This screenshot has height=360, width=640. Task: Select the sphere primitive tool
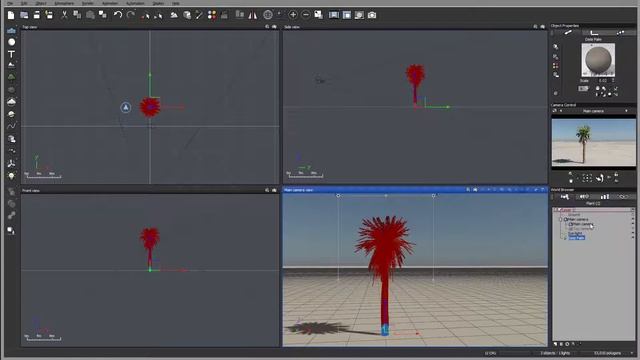(11, 42)
